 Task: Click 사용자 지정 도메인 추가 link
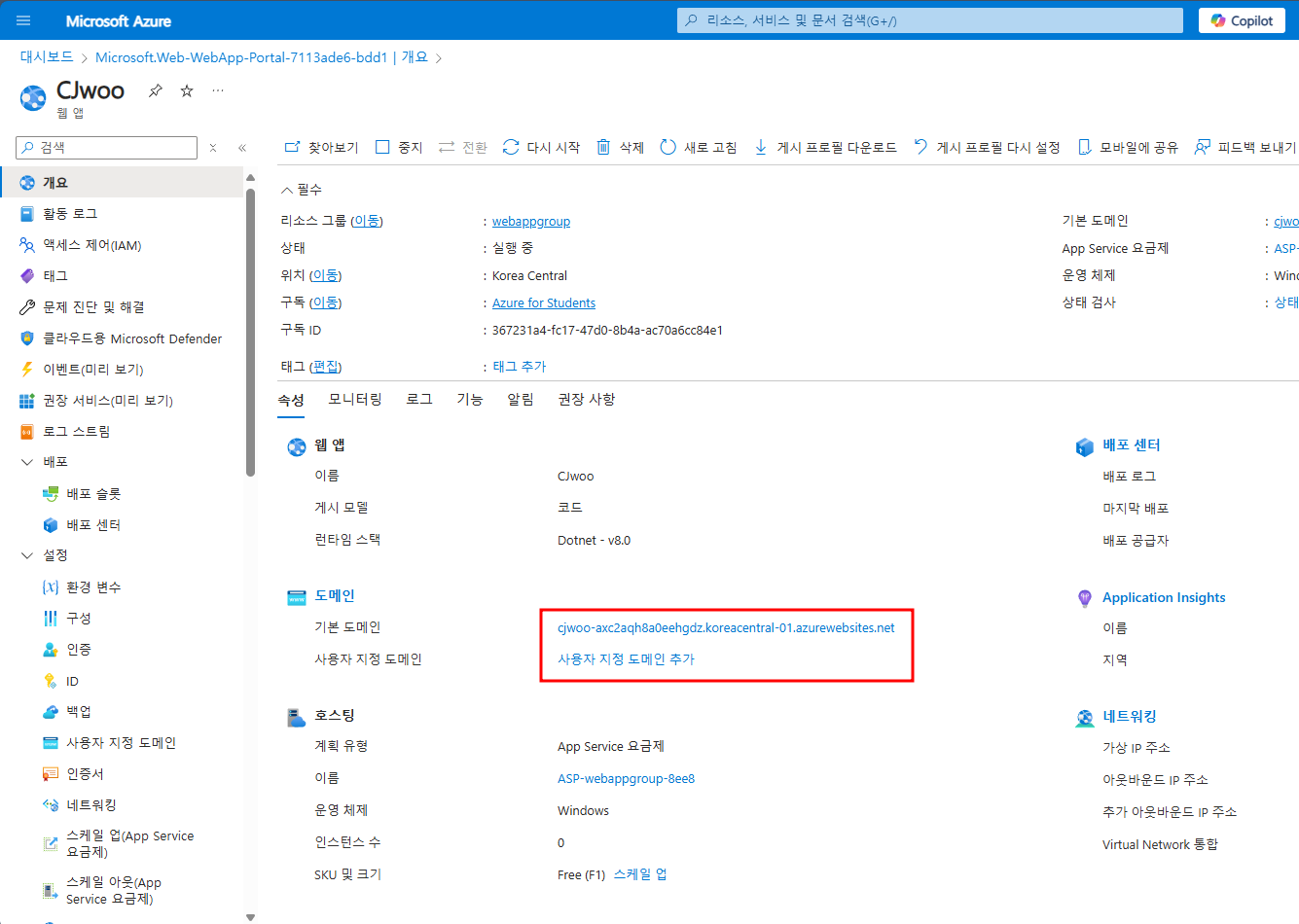626,659
